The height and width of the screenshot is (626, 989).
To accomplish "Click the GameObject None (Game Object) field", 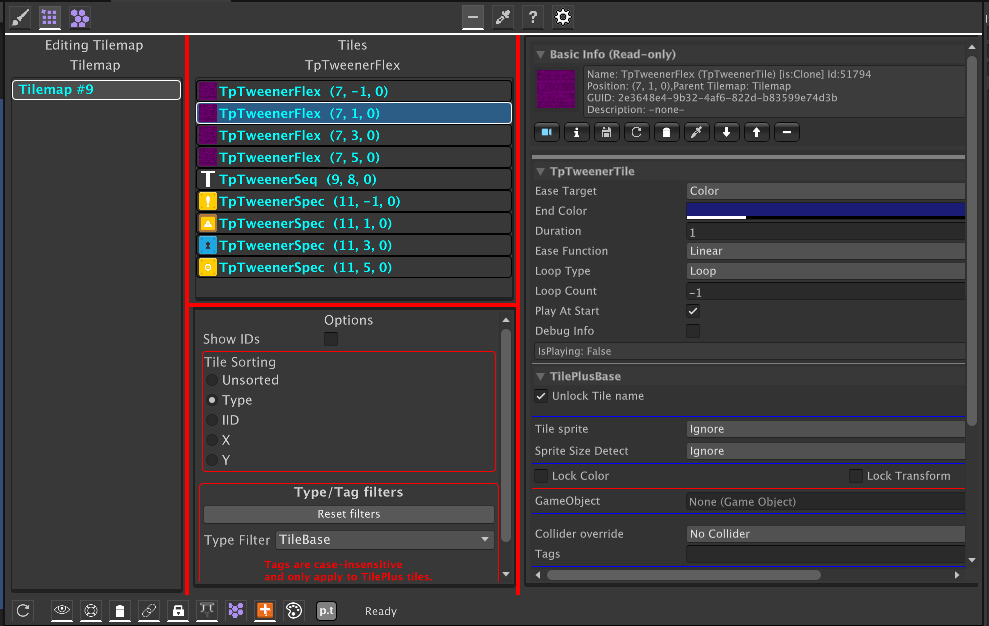I will (x=826, y=501).
